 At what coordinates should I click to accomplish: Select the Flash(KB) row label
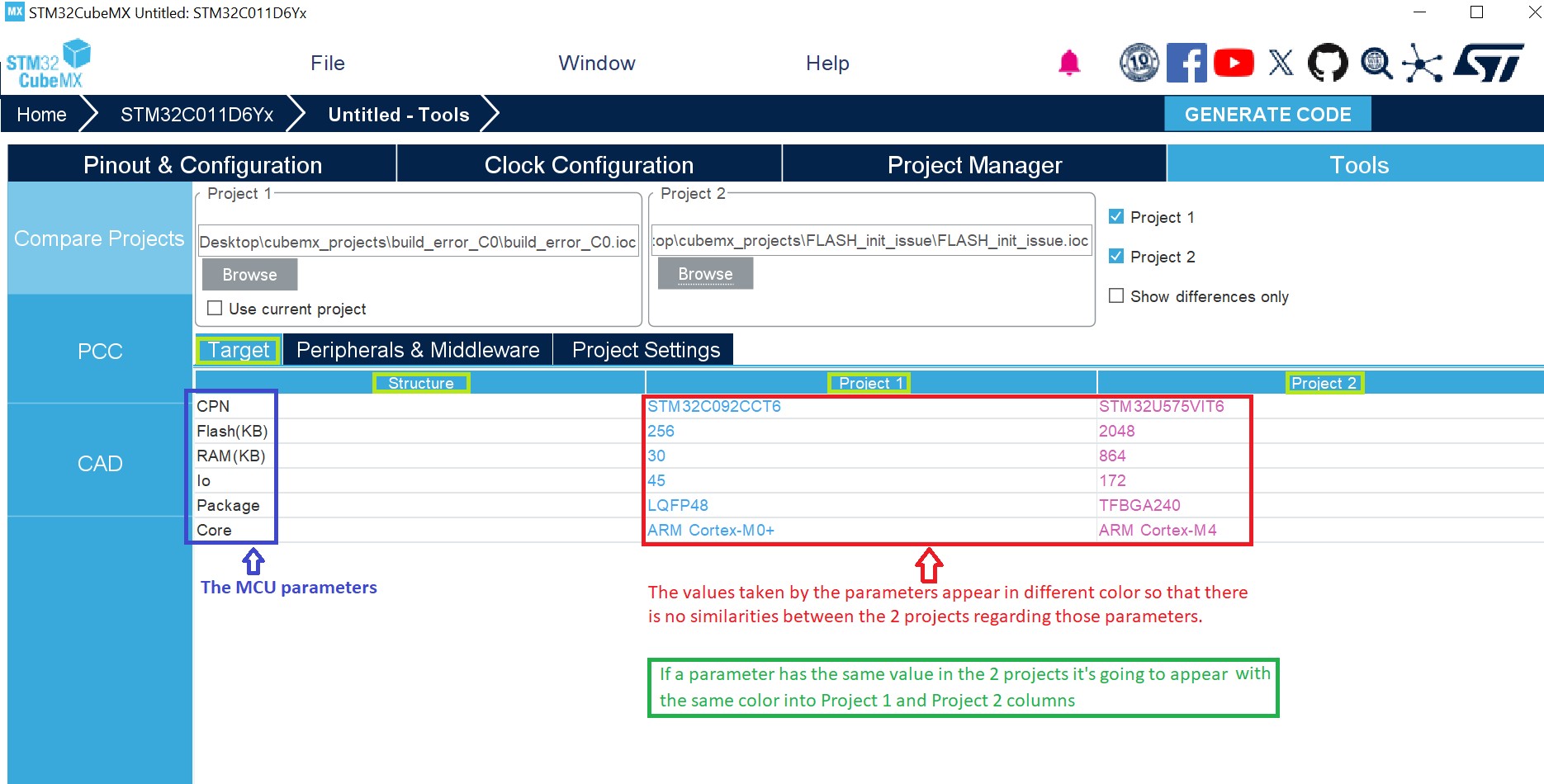232,431
